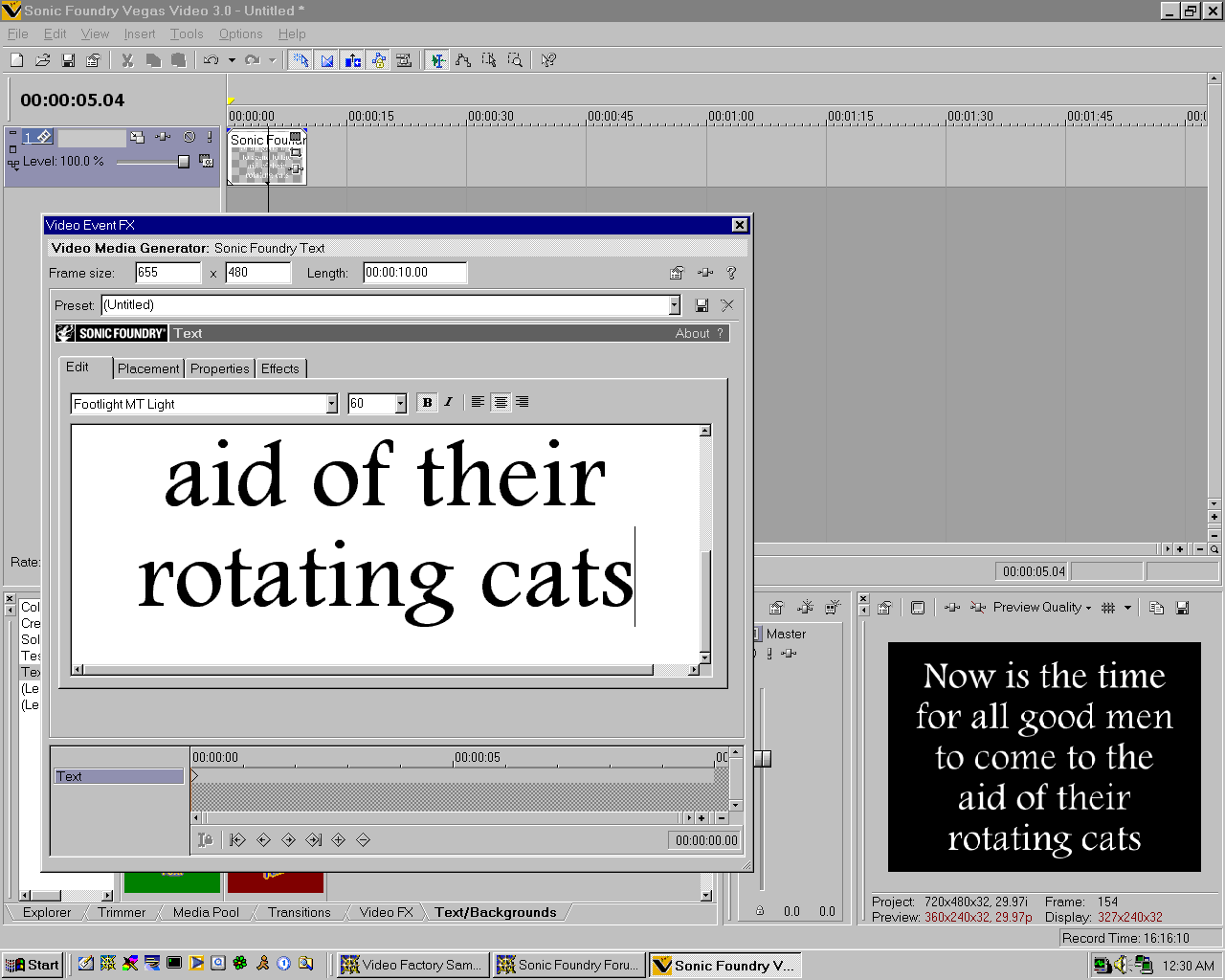Click the Redo arrow icon

pos(253,60)
